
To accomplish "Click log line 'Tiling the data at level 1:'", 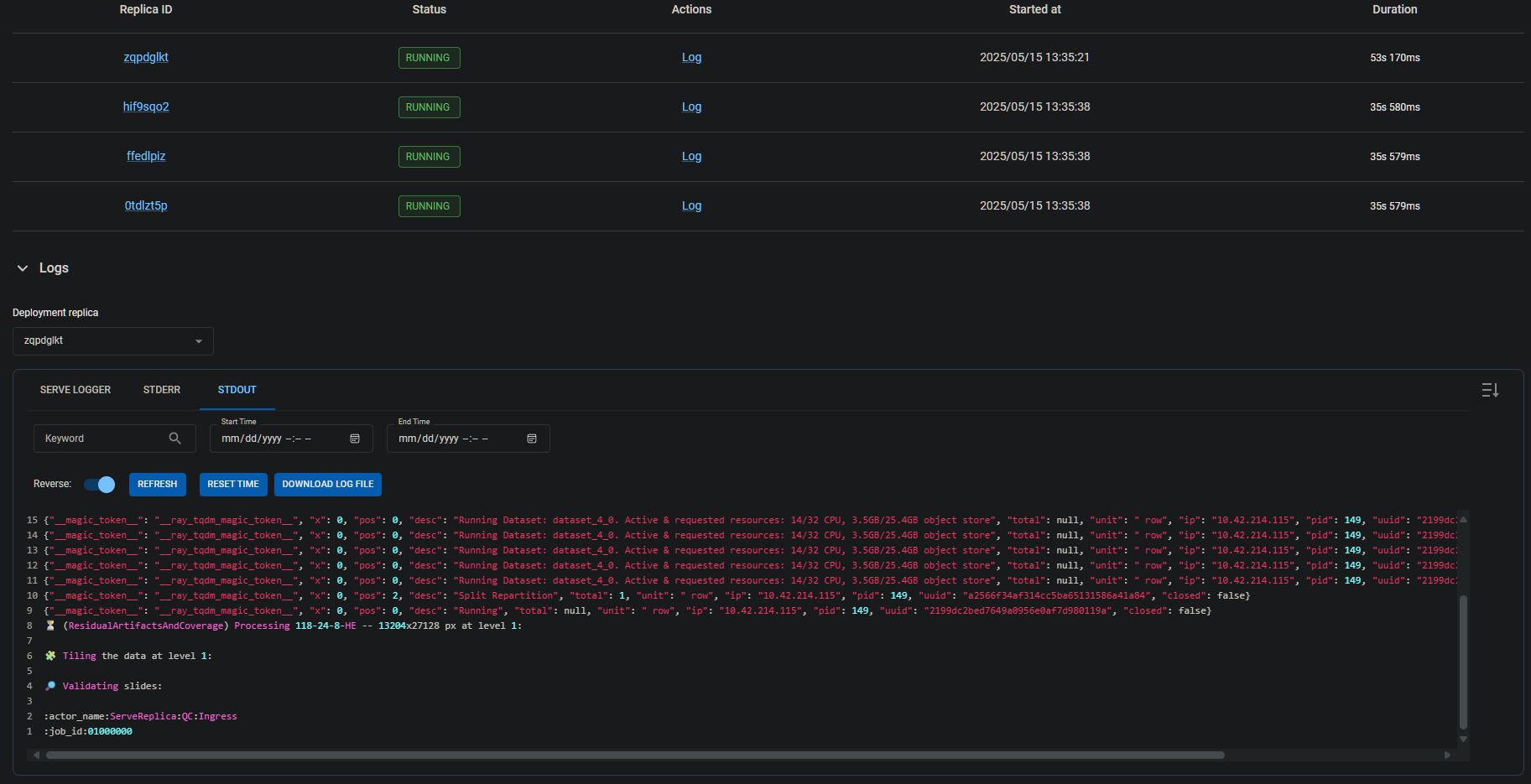I will 128,656.
